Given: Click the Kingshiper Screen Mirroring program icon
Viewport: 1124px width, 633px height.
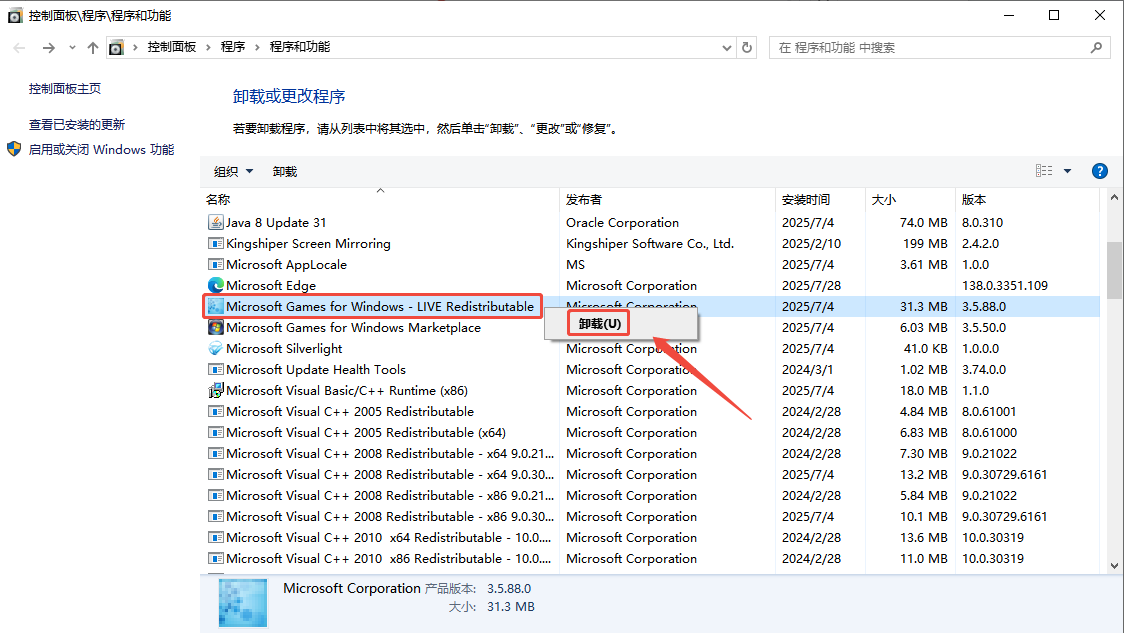Looking at the screenshot, I should point(215,244).
